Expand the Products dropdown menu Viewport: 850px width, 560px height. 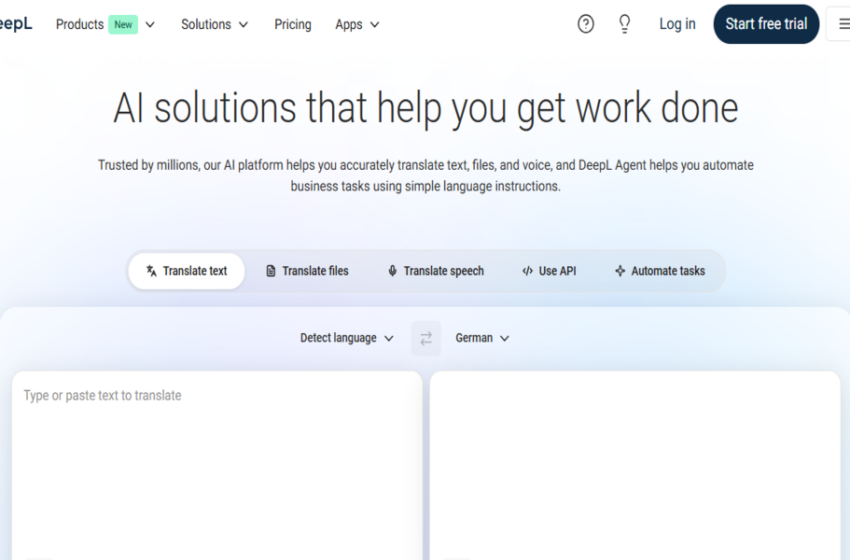105,24
